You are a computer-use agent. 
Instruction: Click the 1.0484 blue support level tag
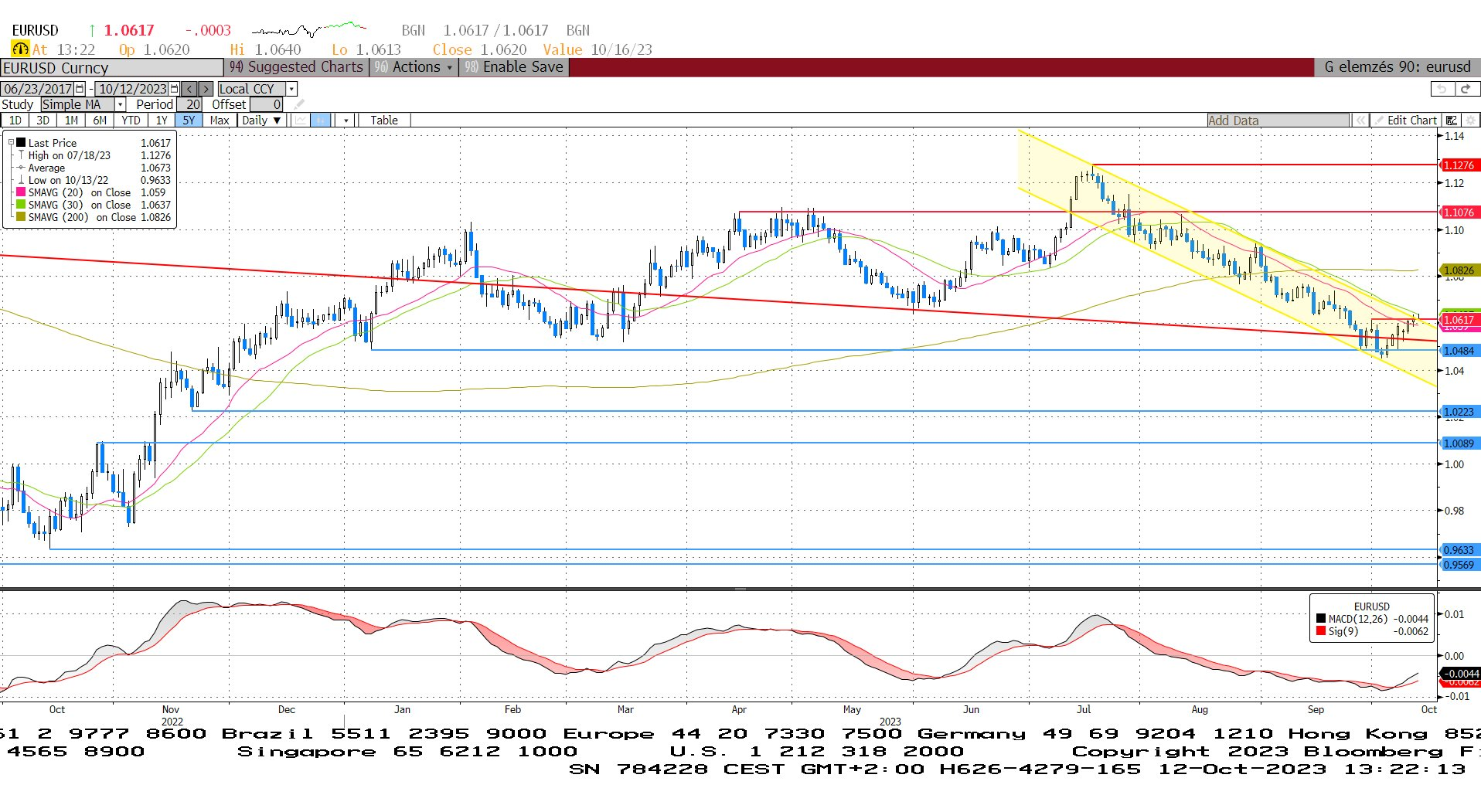click(x=1459, y=351)
